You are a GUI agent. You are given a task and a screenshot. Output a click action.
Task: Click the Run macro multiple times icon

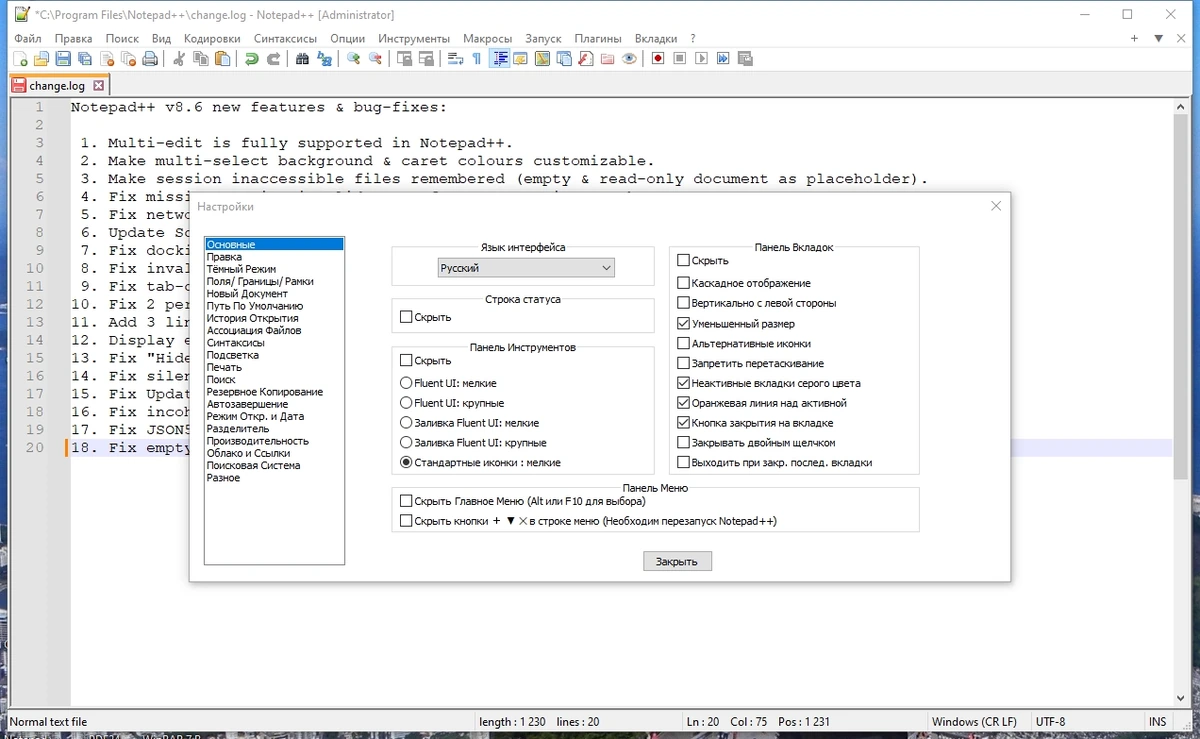[723, 59]
